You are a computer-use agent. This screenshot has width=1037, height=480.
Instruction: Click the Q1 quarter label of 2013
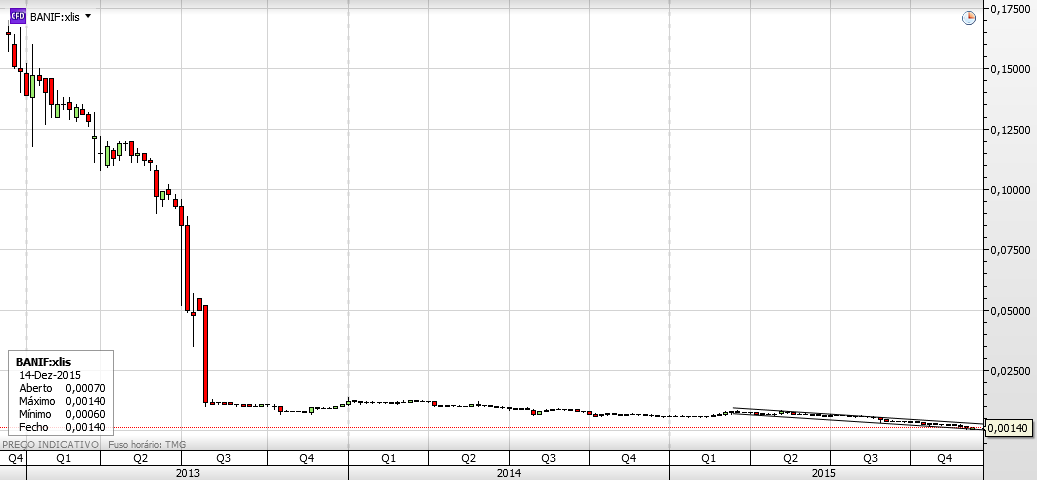64,458
